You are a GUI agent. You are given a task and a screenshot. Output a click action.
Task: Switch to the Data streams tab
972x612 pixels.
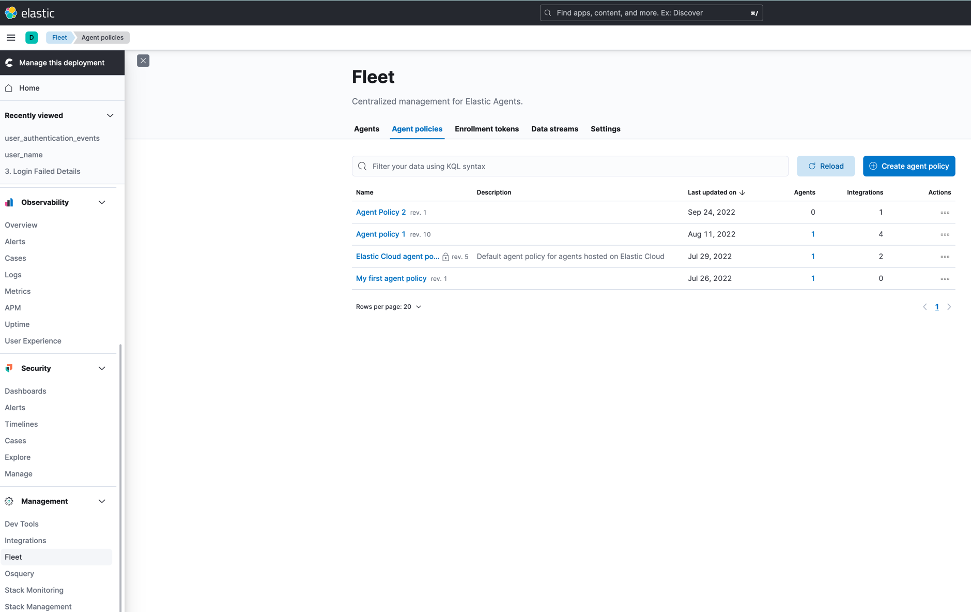(554, 129)
